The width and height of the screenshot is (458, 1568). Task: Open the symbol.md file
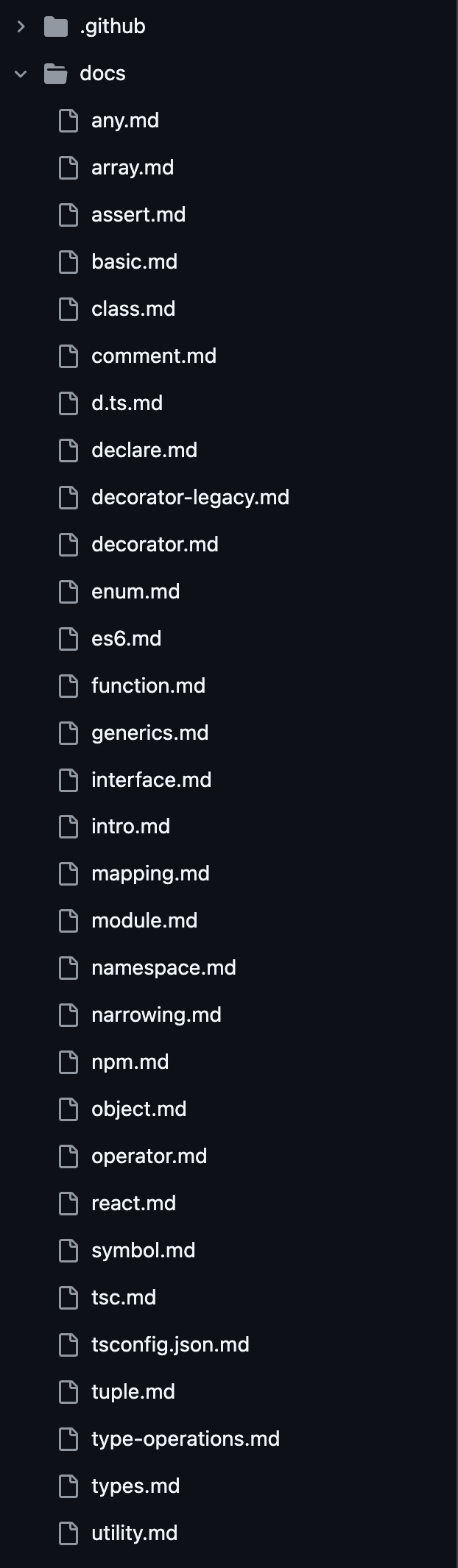[x=143, y=1250]
